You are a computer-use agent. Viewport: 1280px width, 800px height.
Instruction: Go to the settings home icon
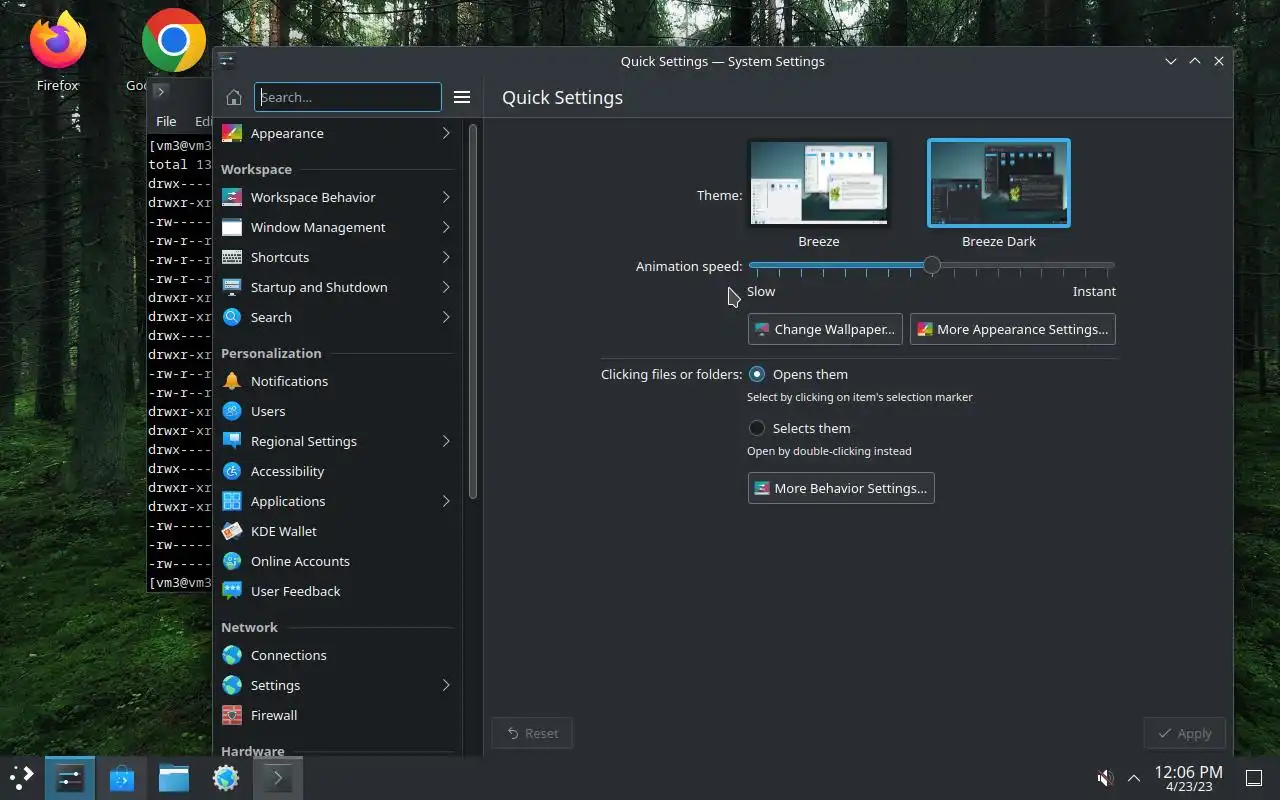pyautogui.click(x=234, y=97)
